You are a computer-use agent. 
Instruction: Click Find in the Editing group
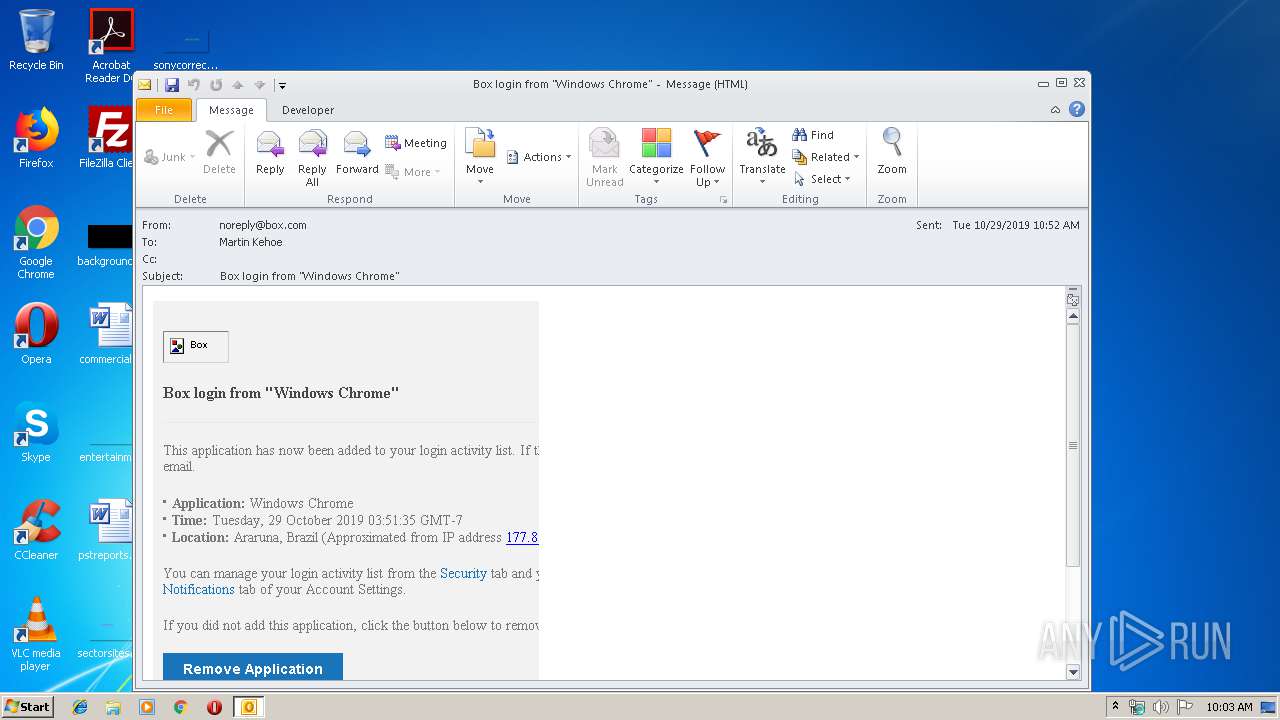pyautogui.click(x=813, y=135)
